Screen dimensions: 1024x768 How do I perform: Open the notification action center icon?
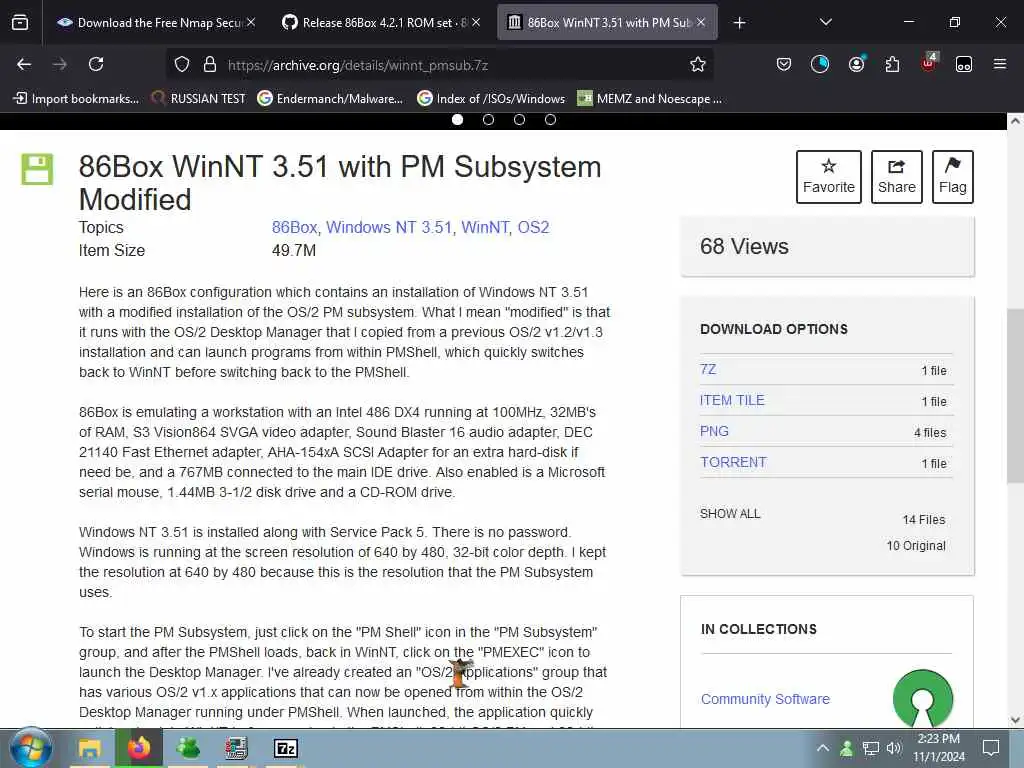pyautogui.click(x=991, y=748)
